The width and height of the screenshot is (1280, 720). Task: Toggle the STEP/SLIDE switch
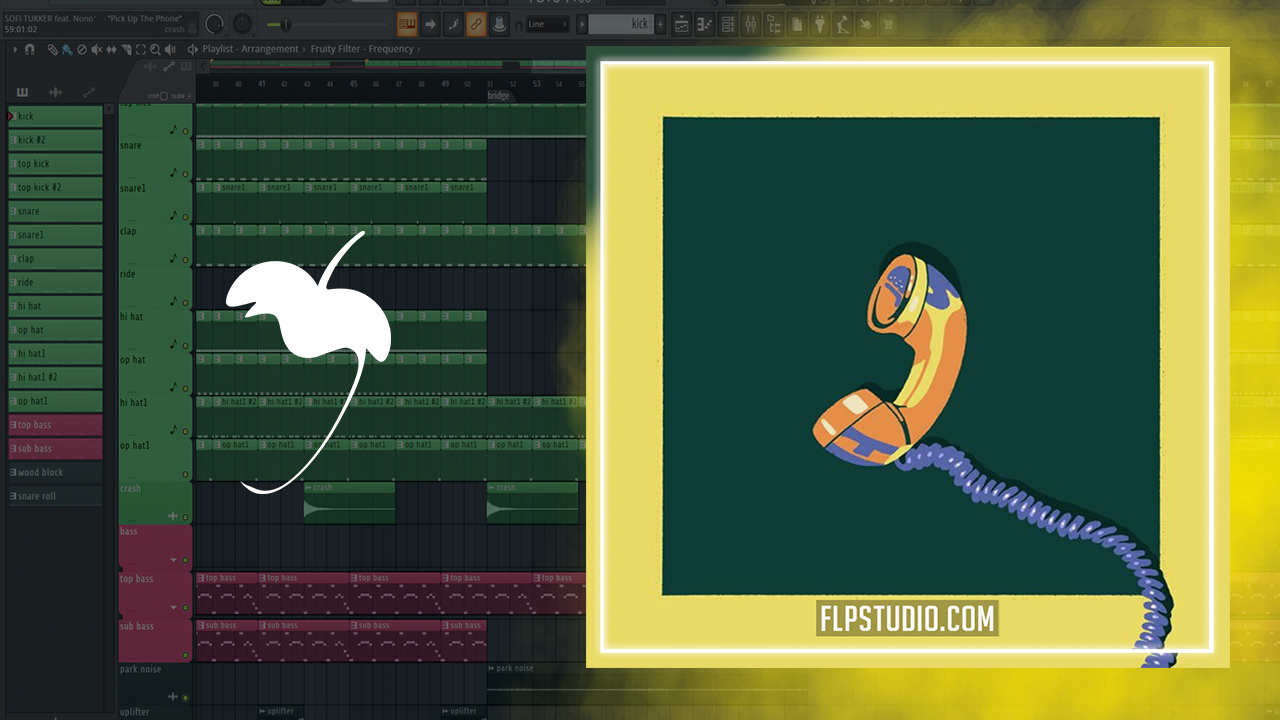[164, 96]
